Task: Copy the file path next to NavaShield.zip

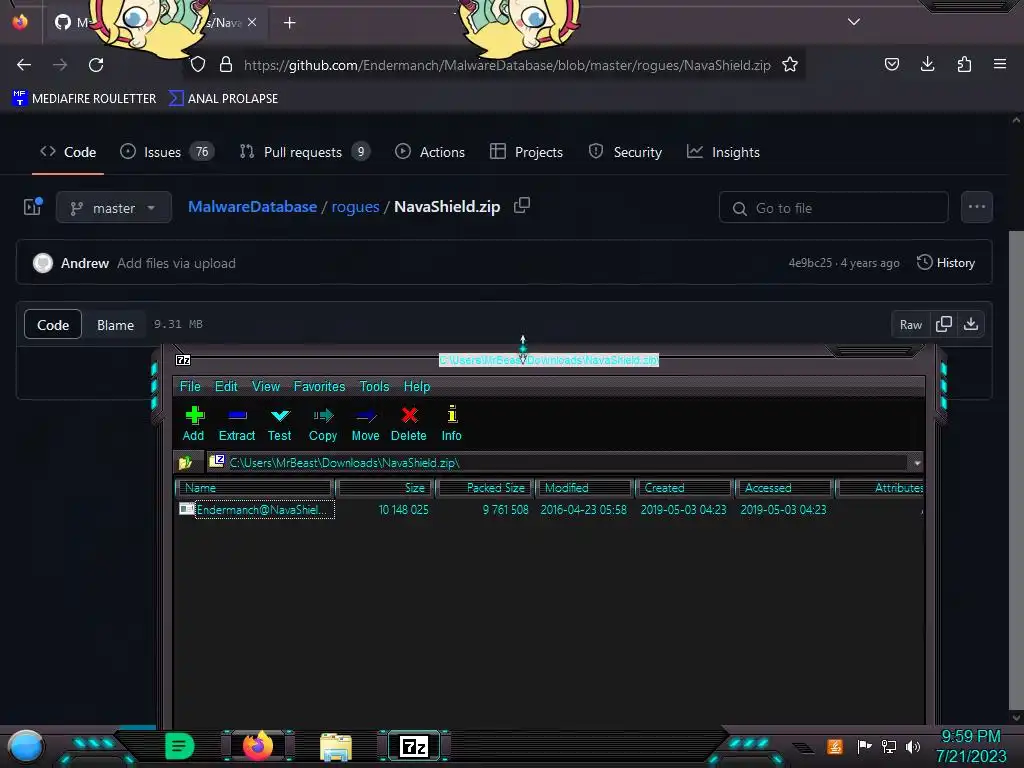Action: coord(522,206)
